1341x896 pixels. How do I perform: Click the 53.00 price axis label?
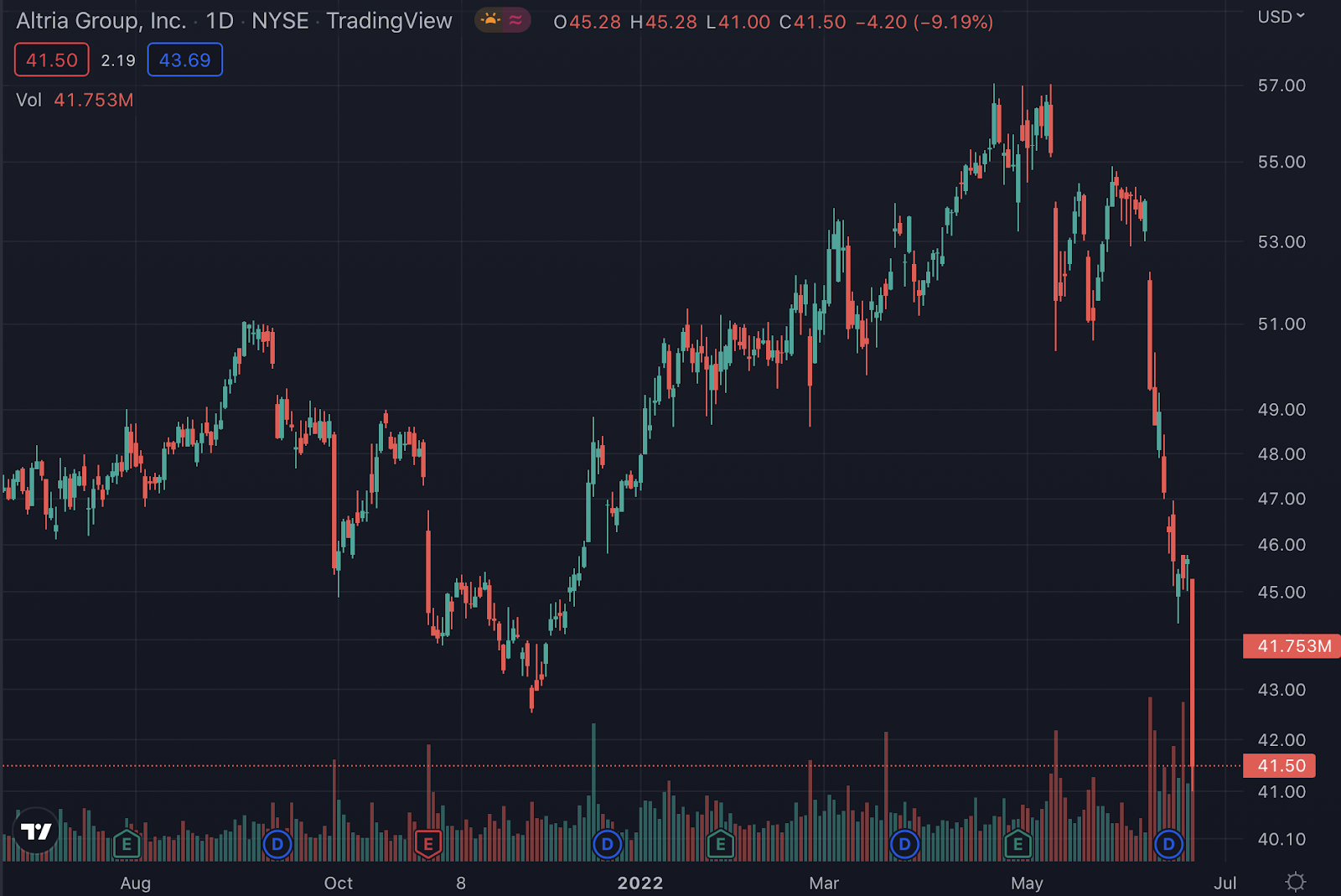pyautogui.click(x=1281, y=242)
